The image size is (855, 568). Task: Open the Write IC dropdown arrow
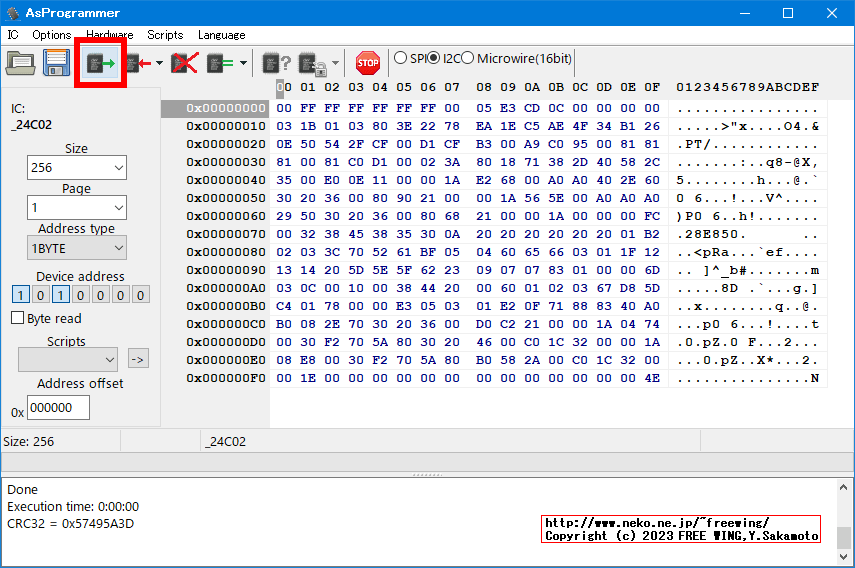(x=159, y=64)
